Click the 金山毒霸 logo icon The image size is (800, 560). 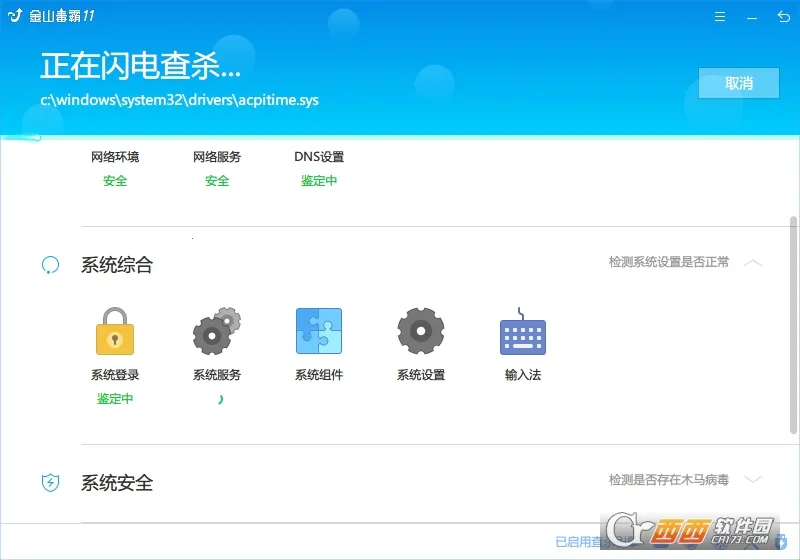coord(15,15)
